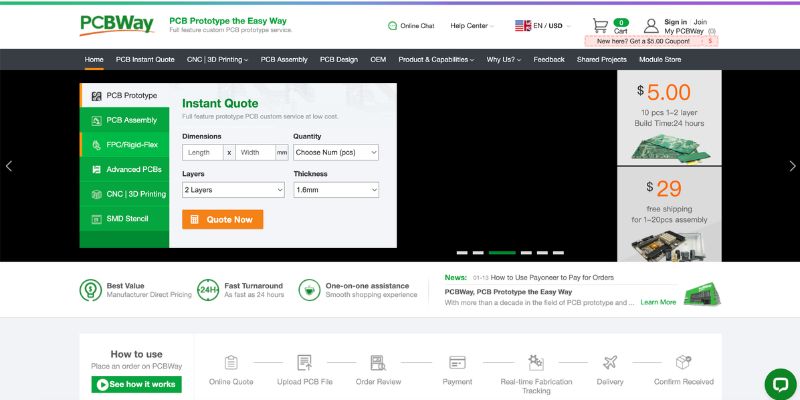Click the CNC 3D Printing cube icon
The image size is (800, 400).
pos(96,194)
